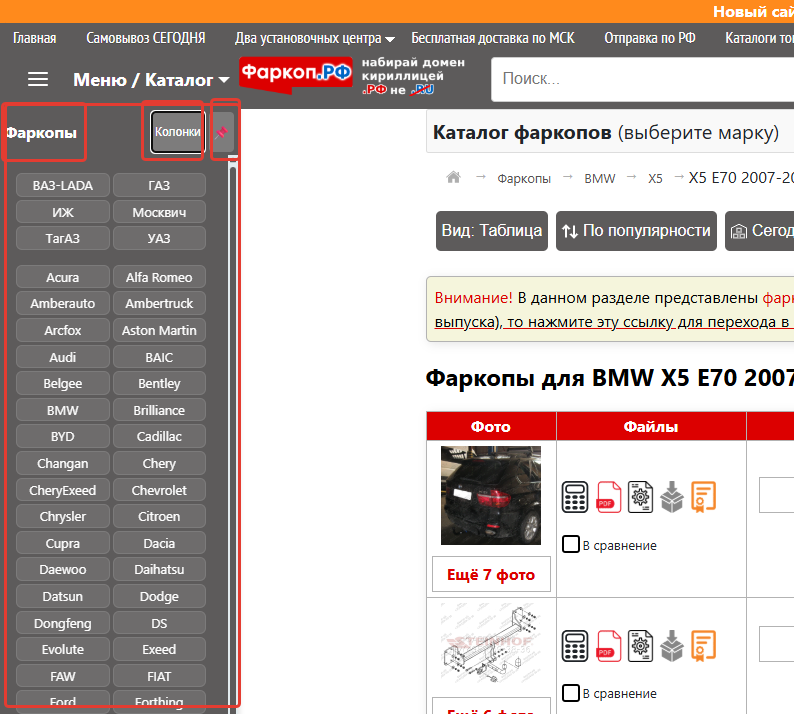Select the FIAT brand button
The height and width of the screenshot is (714, 794).
(x=159, y=676)
